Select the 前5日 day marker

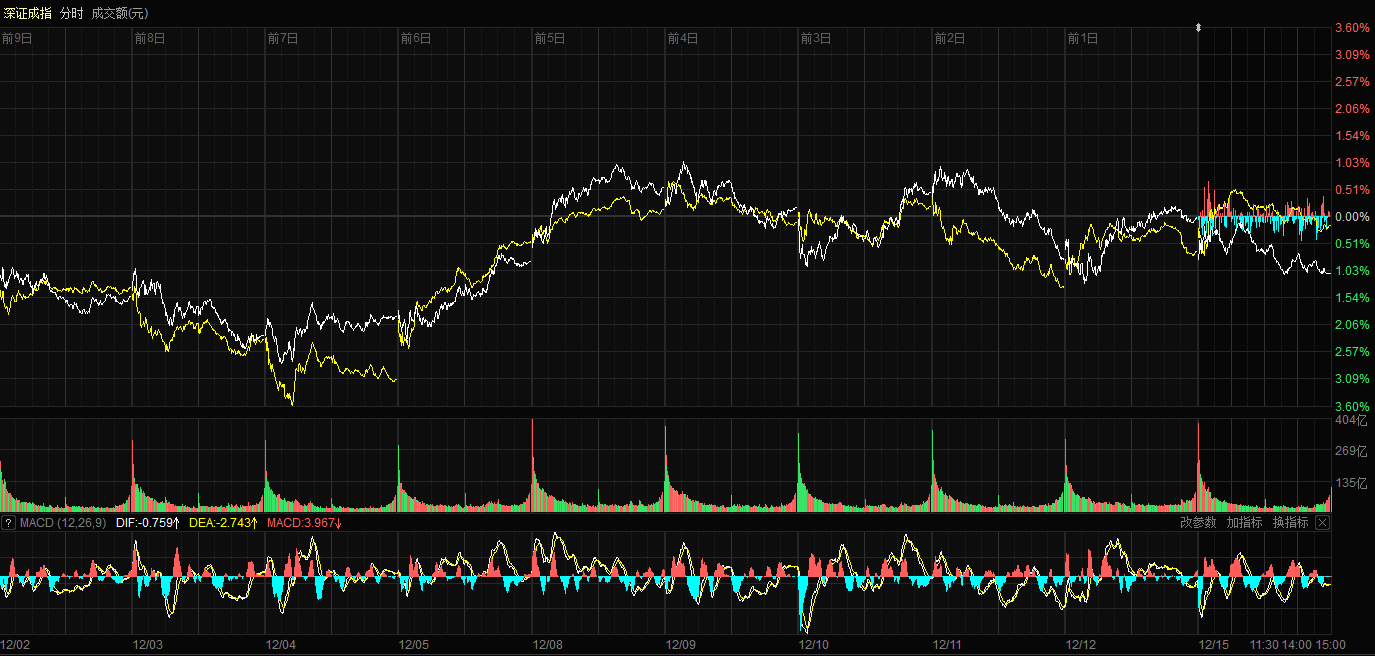[550, 39]
